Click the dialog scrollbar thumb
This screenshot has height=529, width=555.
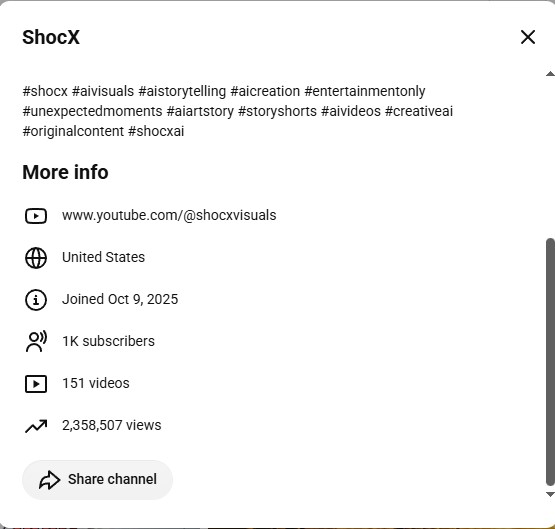[550, 362]
